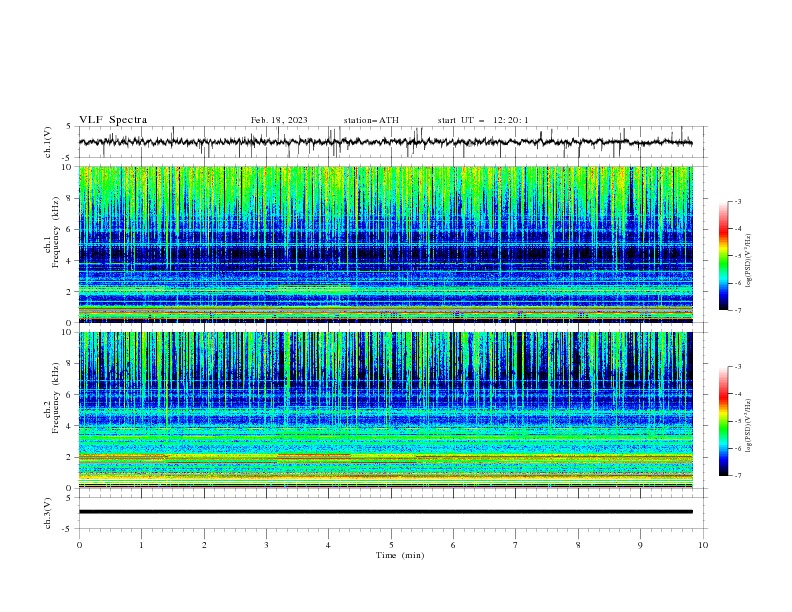Click the ch.1 spectrogram panel
The width and height of the screenshot is (792, 612).
click(386, 244)
